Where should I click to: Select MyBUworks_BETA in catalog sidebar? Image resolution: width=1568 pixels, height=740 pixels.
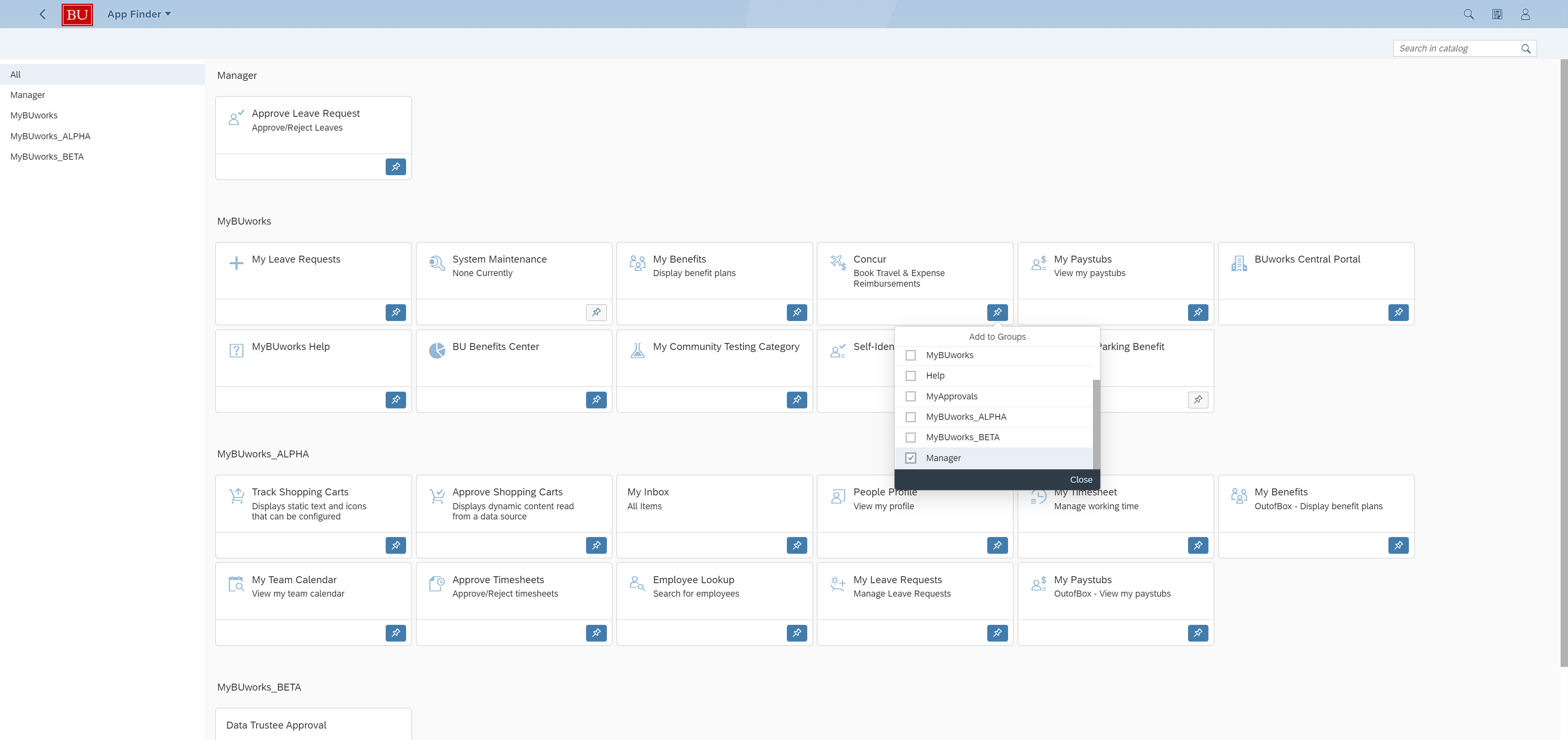pos(102,156)
